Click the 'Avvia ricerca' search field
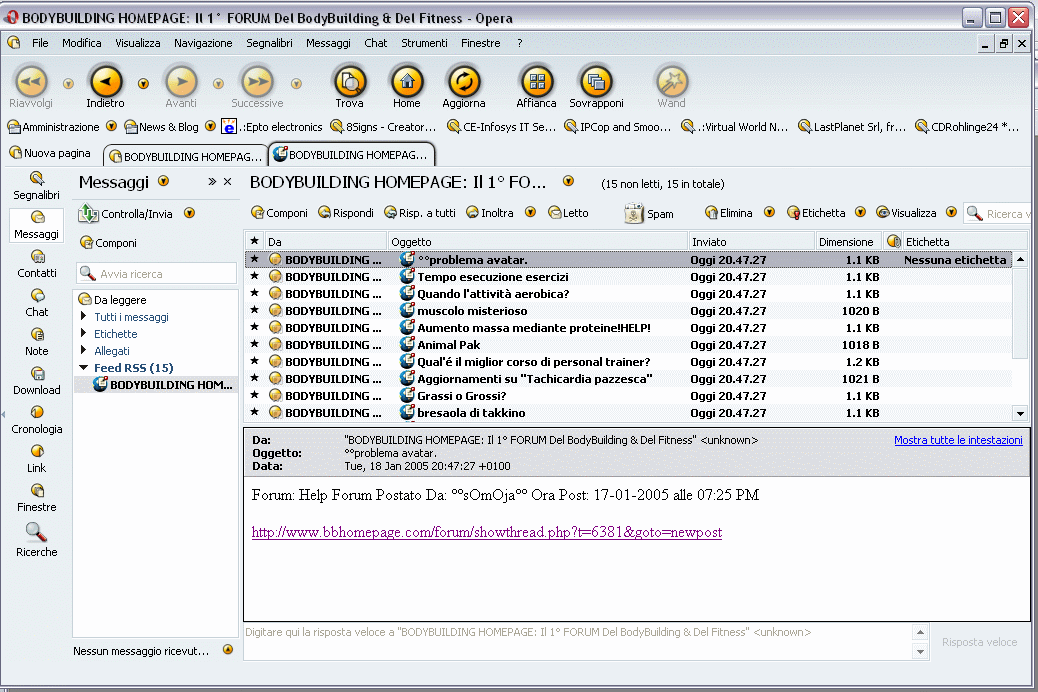This screenshot has height=692, width=1038. pos(157,273)
